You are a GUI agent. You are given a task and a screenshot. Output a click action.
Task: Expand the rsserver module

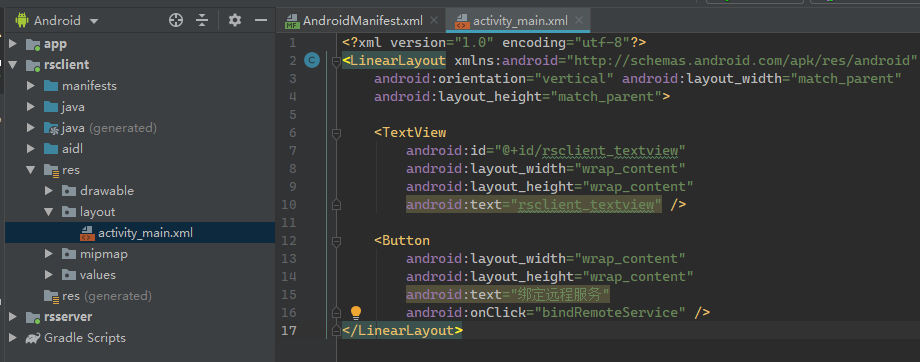(x=13, y=317)
